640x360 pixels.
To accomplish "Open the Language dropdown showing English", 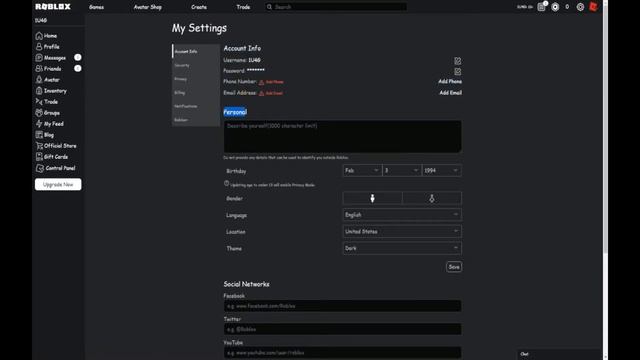I will point(402,215).
